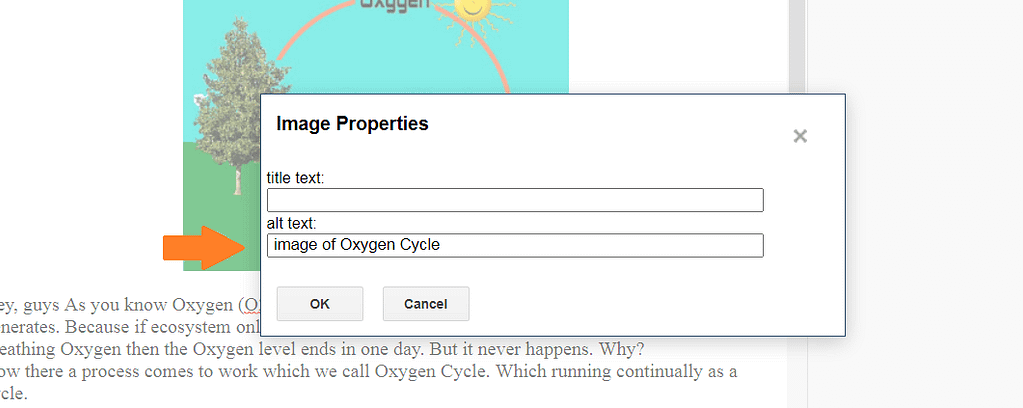
Task: Click the 'alt text:' label
Action: tap(292, 224)
